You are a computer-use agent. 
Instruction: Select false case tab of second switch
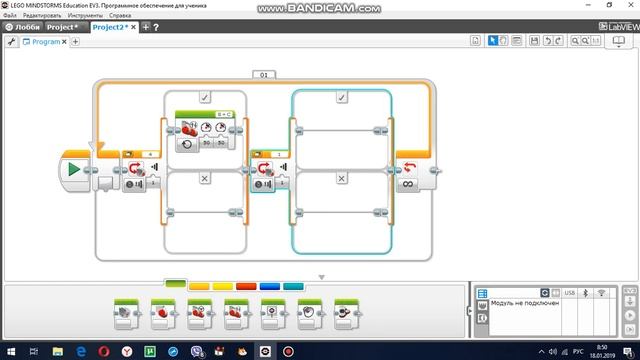coord(342,178)
